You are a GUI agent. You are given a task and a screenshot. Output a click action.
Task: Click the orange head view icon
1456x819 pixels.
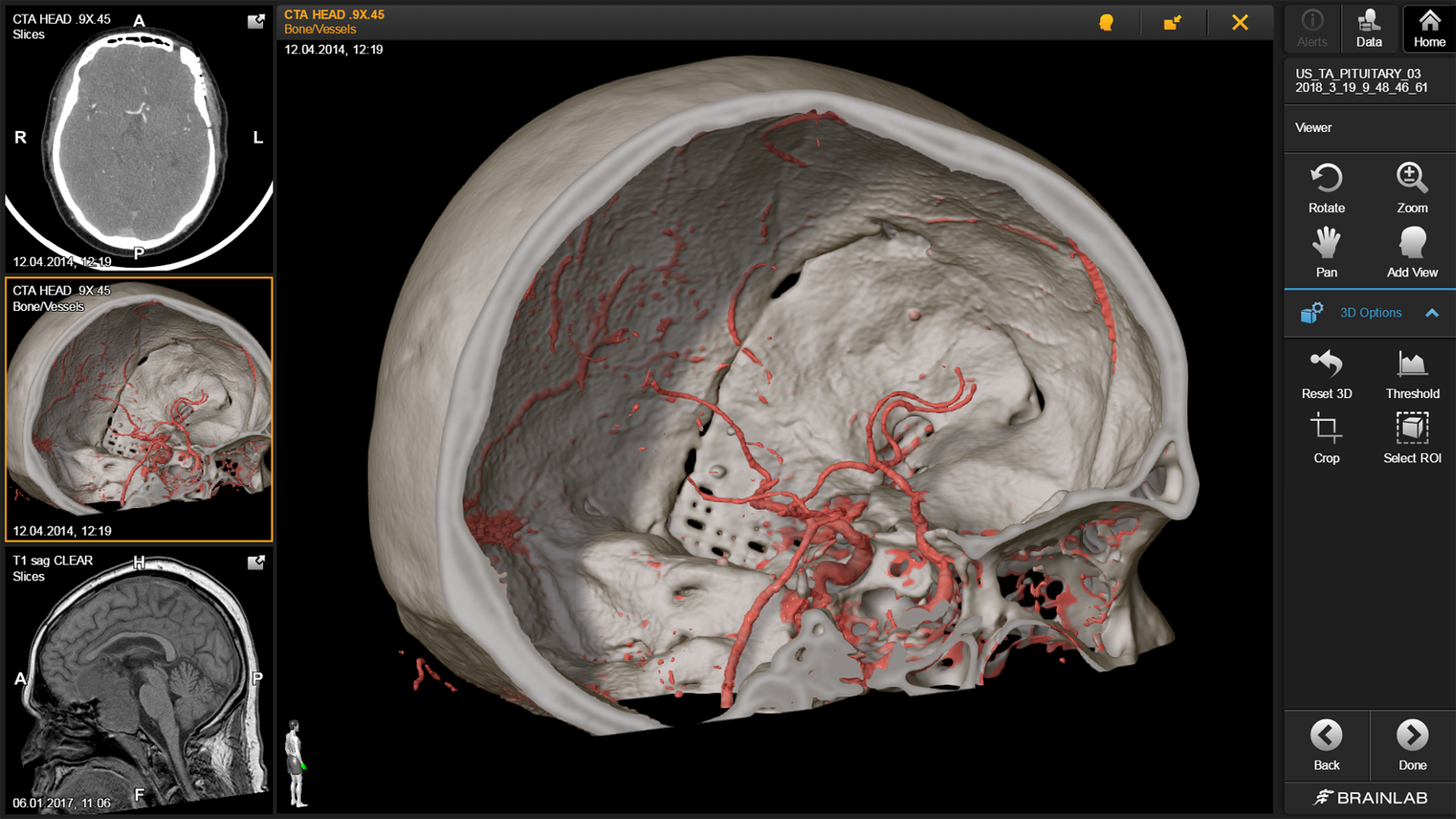1107,22
